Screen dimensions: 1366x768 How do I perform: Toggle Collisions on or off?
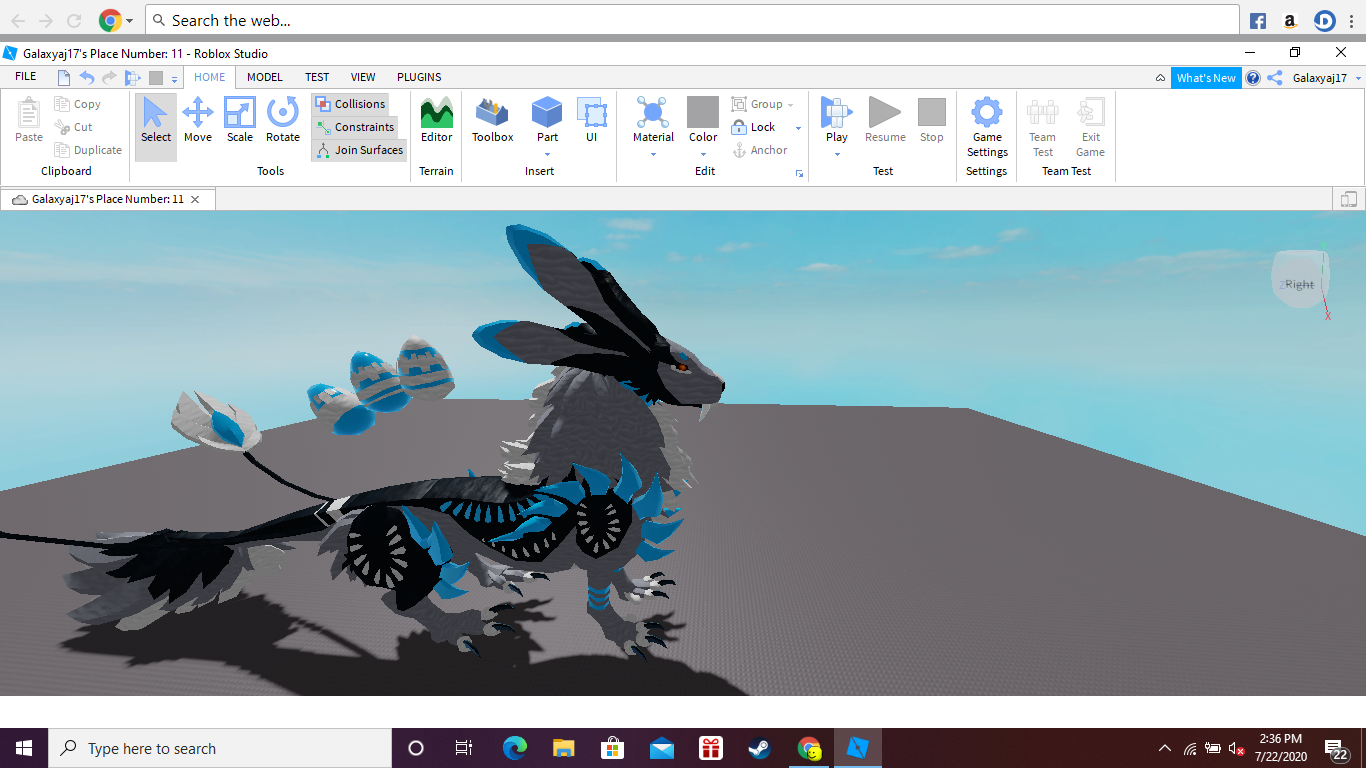click(350, 104)
